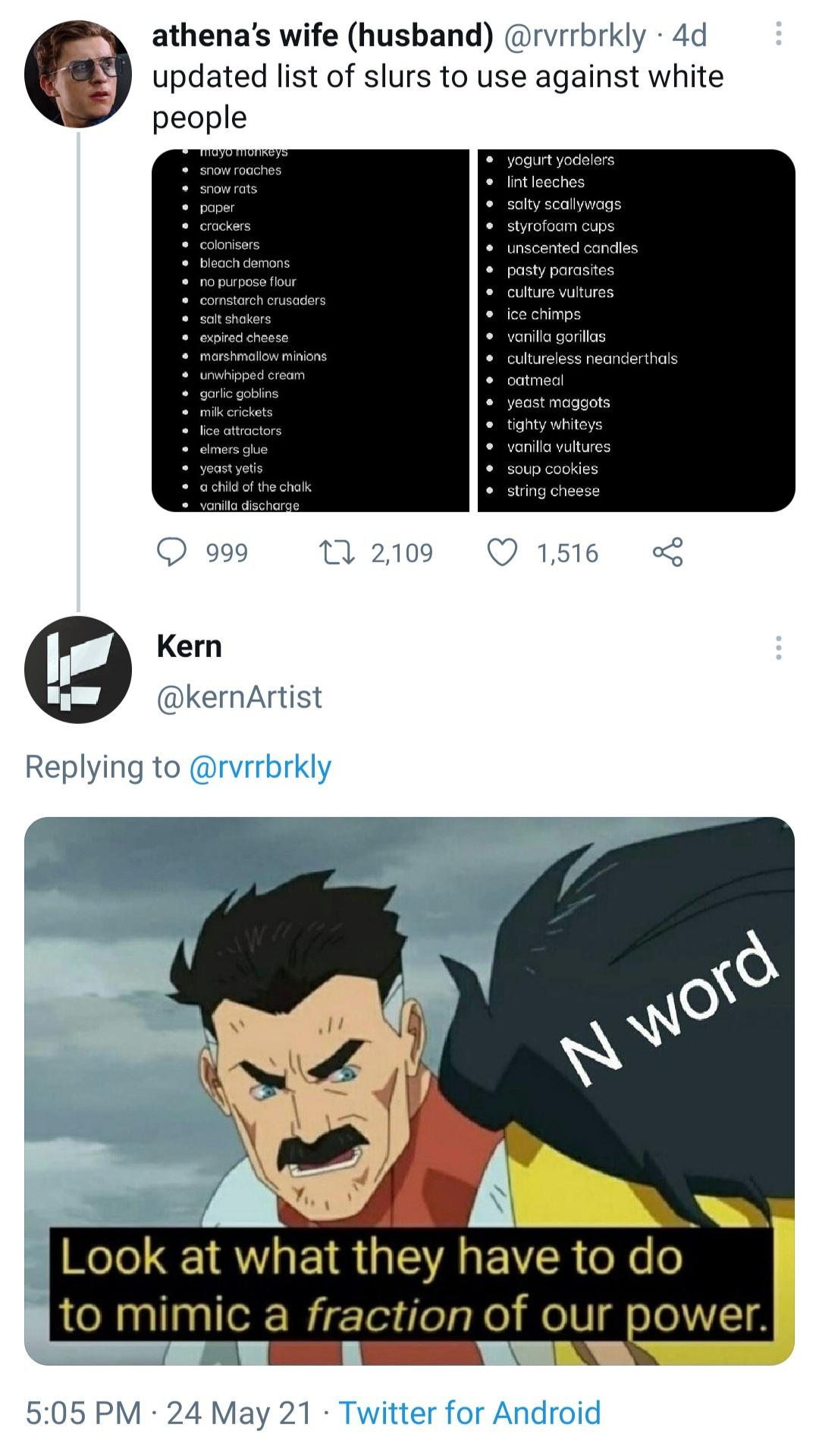This screenshot has height=1456, width=819.
Task: Open the glasses-wearing profile avatar
Action: click(x=78, y=74)
